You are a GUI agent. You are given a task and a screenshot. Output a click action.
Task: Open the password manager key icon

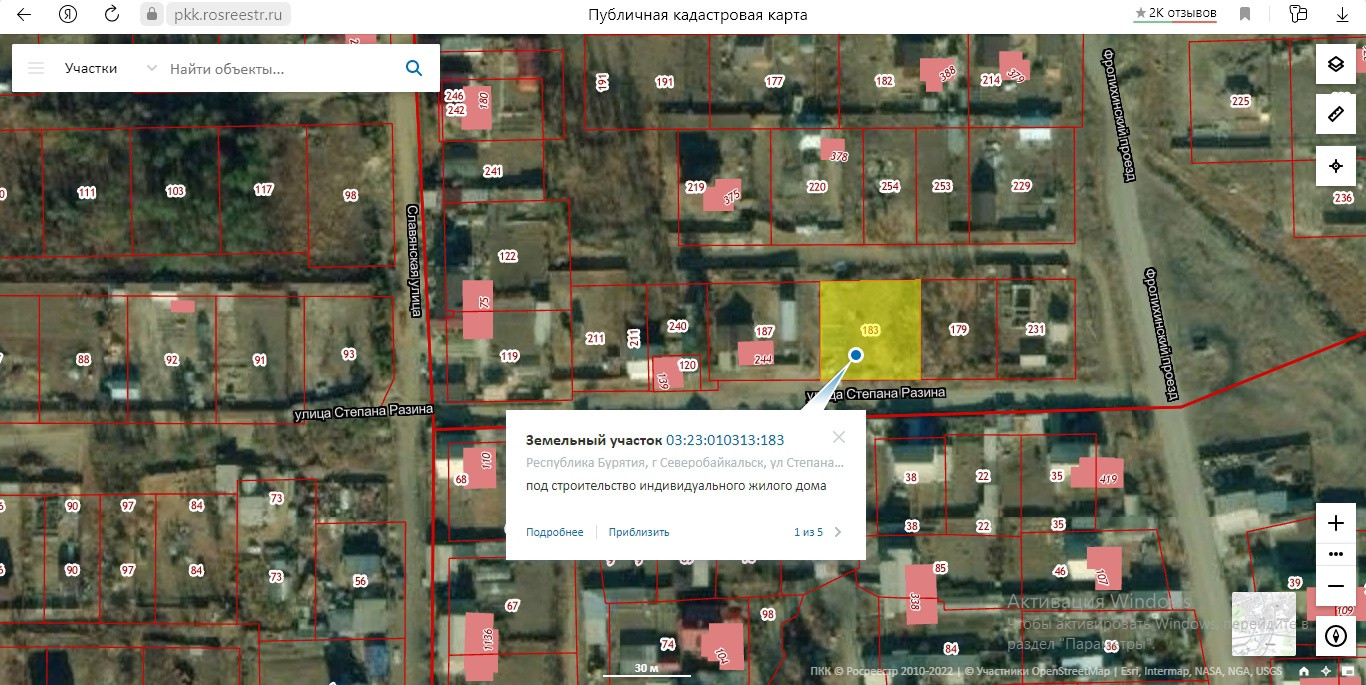1298,14
